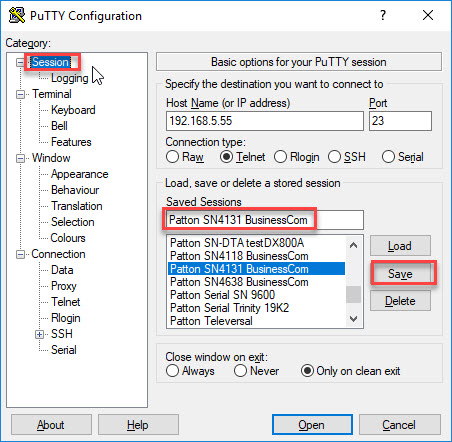
Task: Collapse the Session tree node
Action: coord(20,62)
